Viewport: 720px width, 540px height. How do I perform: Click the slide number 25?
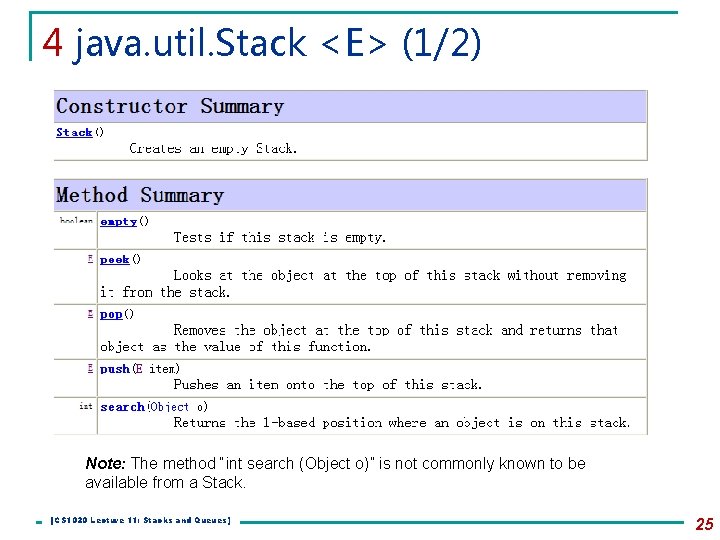pyautogui.click(x=704, y=523)
